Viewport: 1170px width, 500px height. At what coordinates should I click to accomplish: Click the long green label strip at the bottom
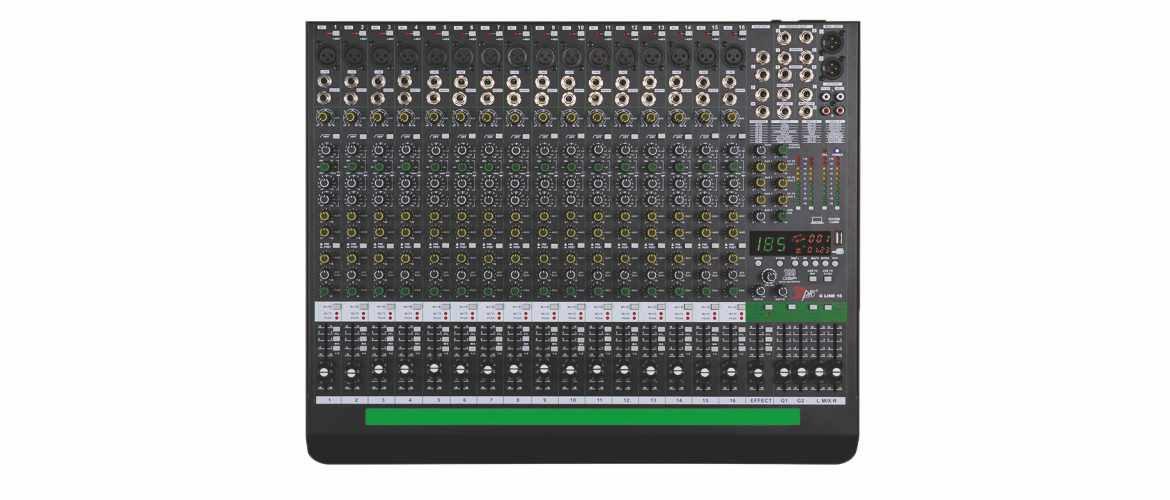tap(582, 416)
